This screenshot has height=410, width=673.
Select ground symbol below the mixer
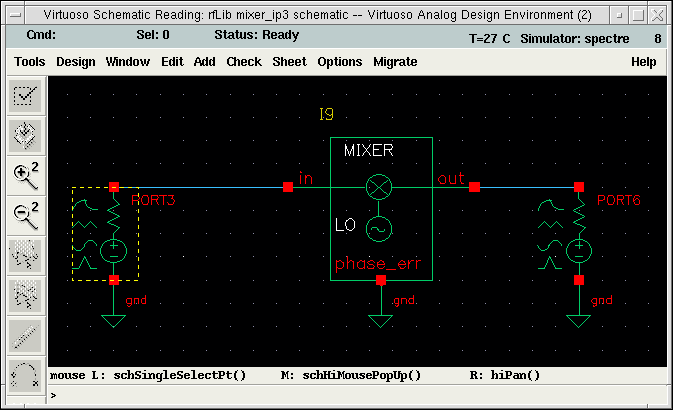tap(380, 320)
